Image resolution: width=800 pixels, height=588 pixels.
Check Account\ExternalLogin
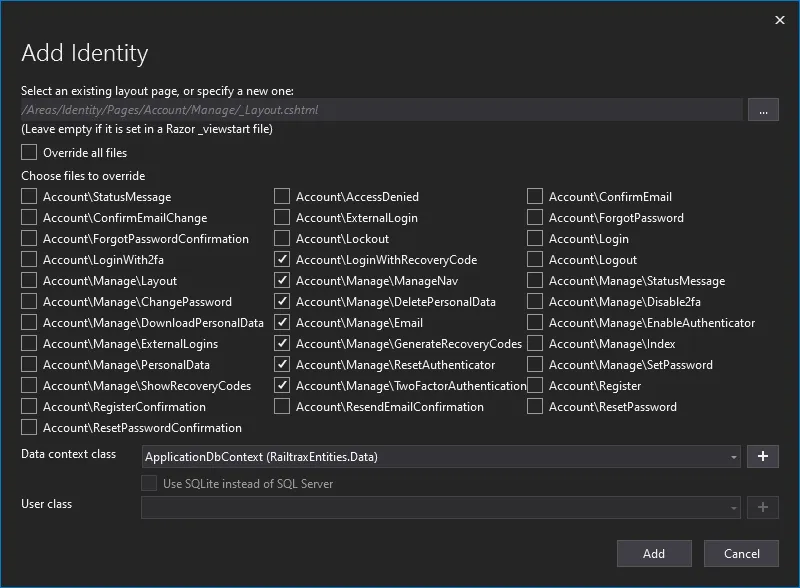282,217
